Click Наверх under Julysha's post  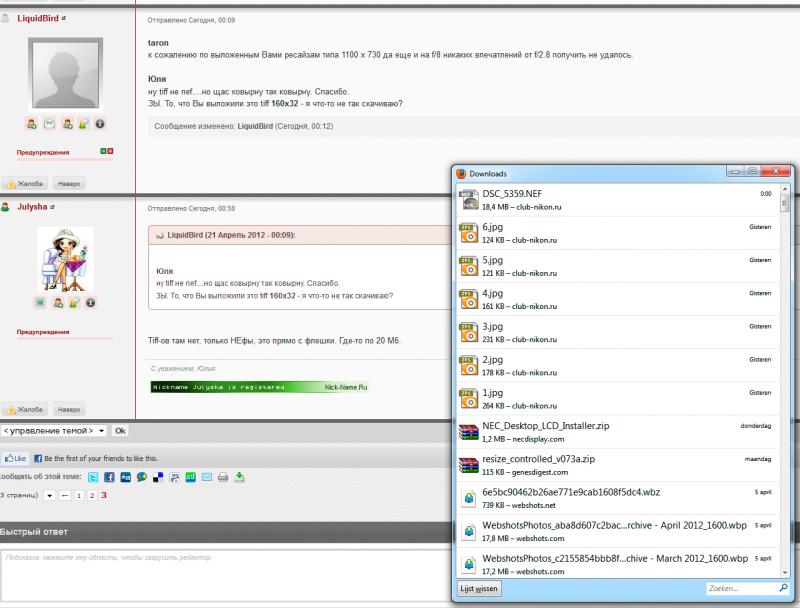coord(69,410)
